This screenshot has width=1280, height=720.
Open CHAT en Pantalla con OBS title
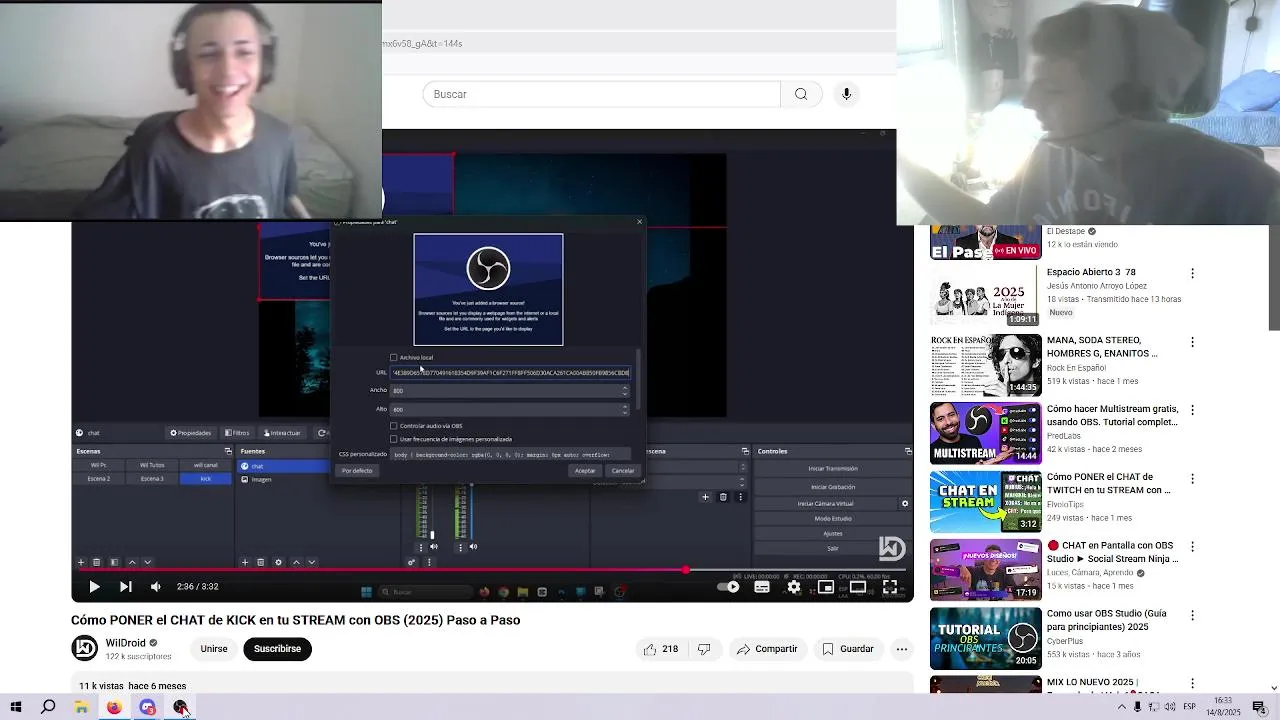pos(1110,552)
